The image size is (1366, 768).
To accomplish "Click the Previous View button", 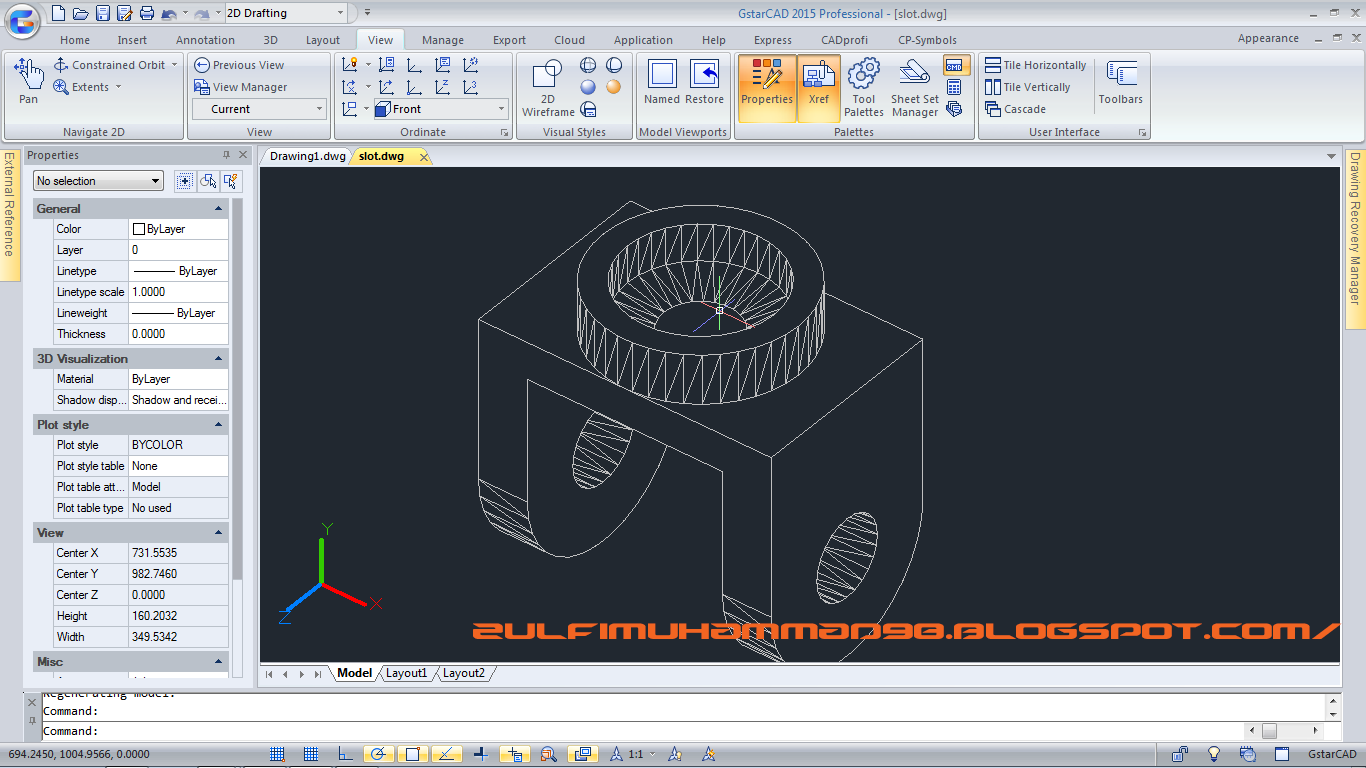I will coord(240,65).
